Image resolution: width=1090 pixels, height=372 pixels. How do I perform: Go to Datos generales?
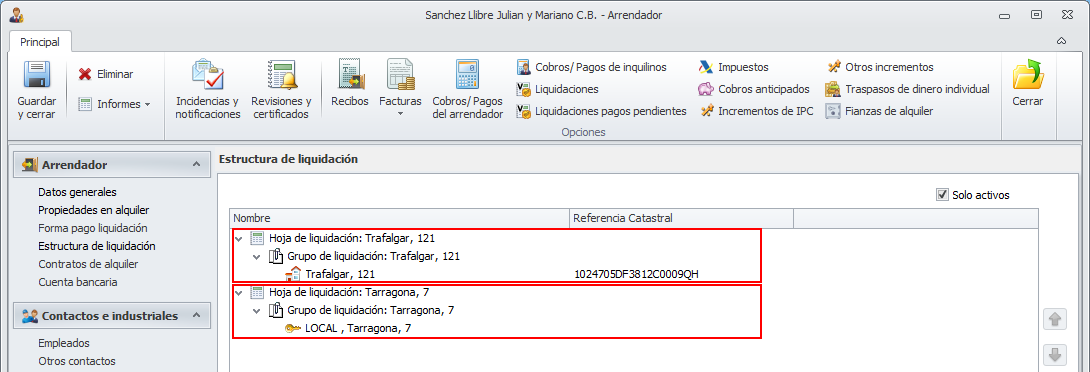(x=77, y=192)
